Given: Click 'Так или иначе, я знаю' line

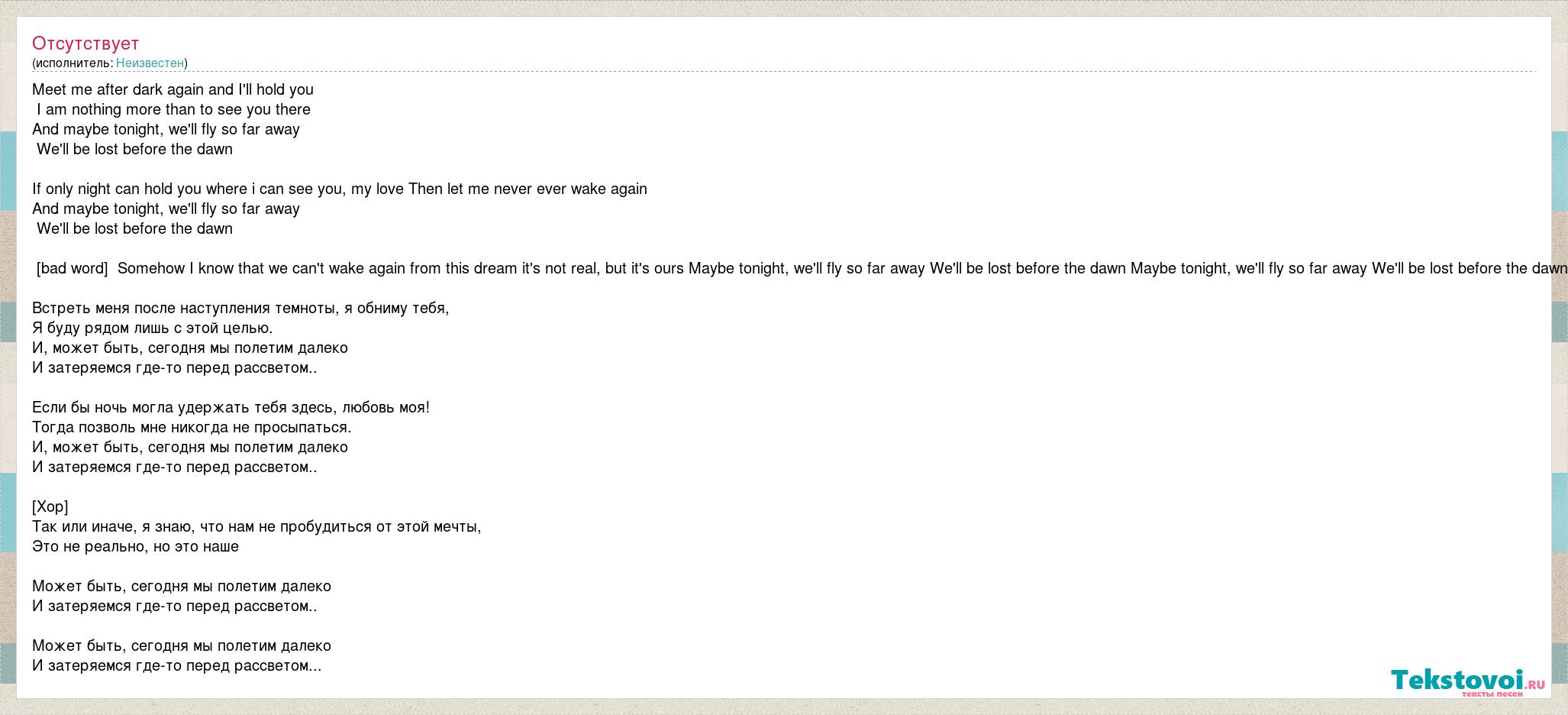Looking at the screenshot, I should pos(256,527).
